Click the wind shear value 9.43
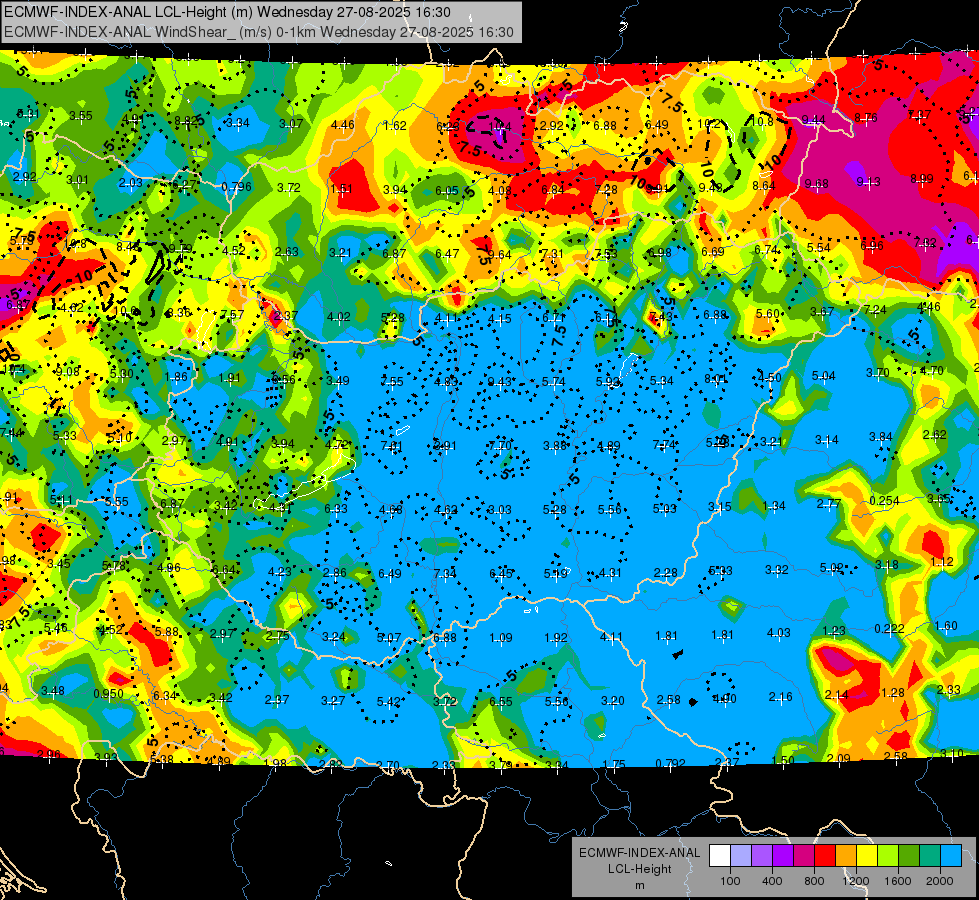This screenshot has height=900, width=979. click(x=499, y=382)
